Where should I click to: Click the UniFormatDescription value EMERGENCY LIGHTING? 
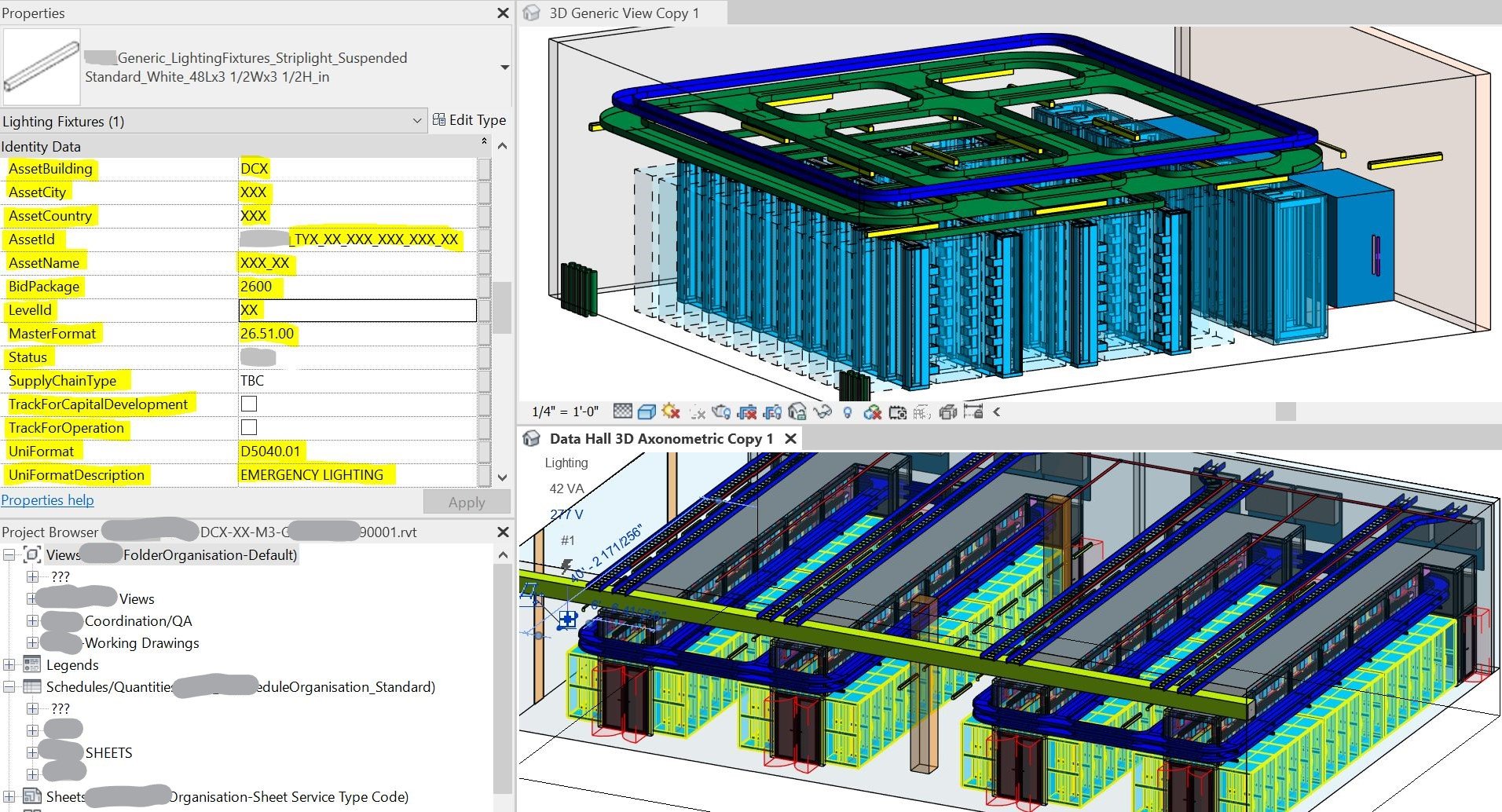point(312,475)
